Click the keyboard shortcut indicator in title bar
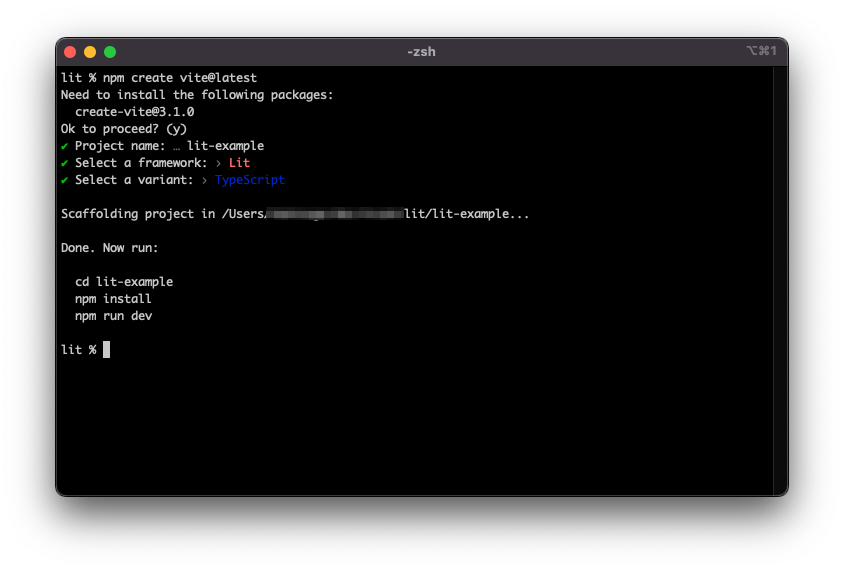The height and width of the screenshot is (570, 844). coord(761,51)
